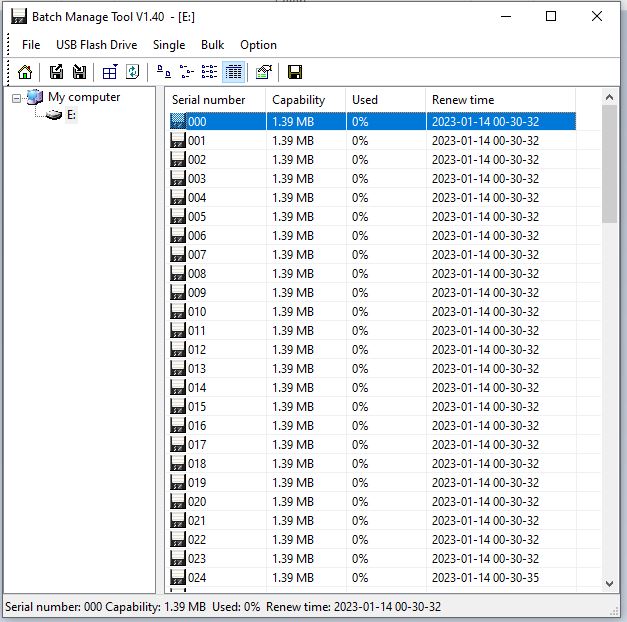
Task: Switch to list view mode
Action: click(x=210, y=72)
